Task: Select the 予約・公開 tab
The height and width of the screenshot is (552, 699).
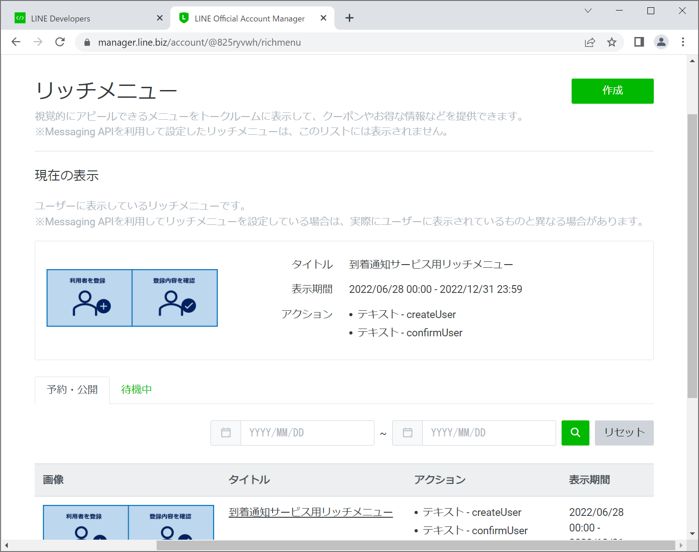Action: 72,390
